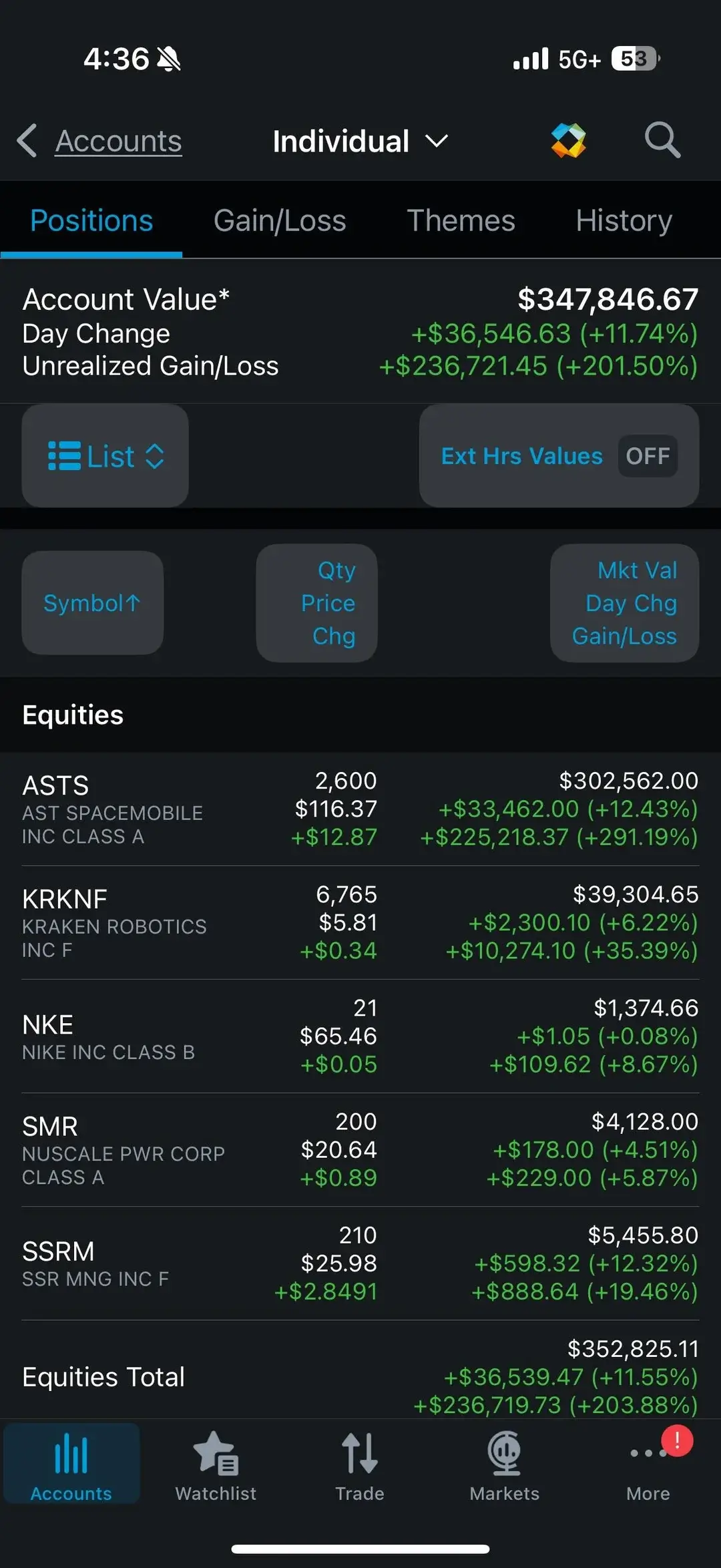Expand the Individual account dropdown
Image resolution: width=721 pixels, height=1568 pixels.
point(360,142)
